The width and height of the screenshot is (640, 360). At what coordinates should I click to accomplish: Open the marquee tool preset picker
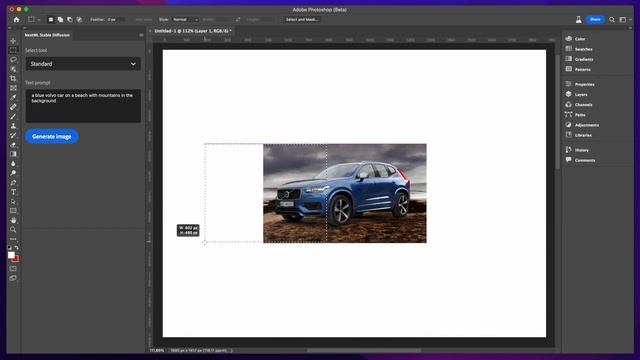33,19
